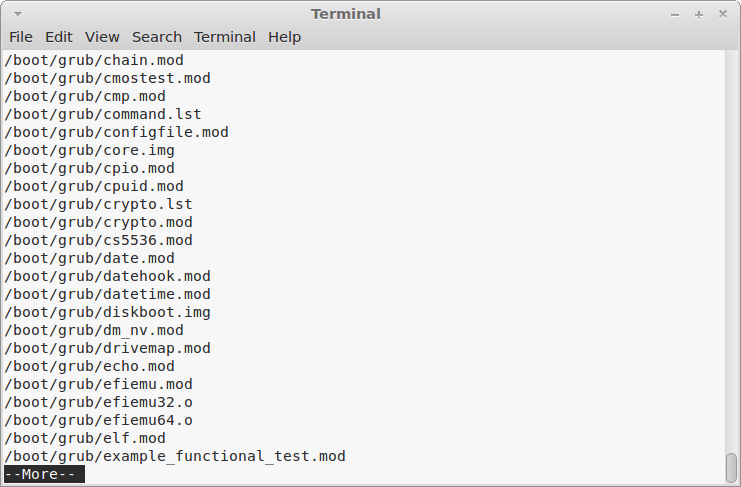Click the /boot/grub/core.img line
741x487 pixels.
click(89, 150)
